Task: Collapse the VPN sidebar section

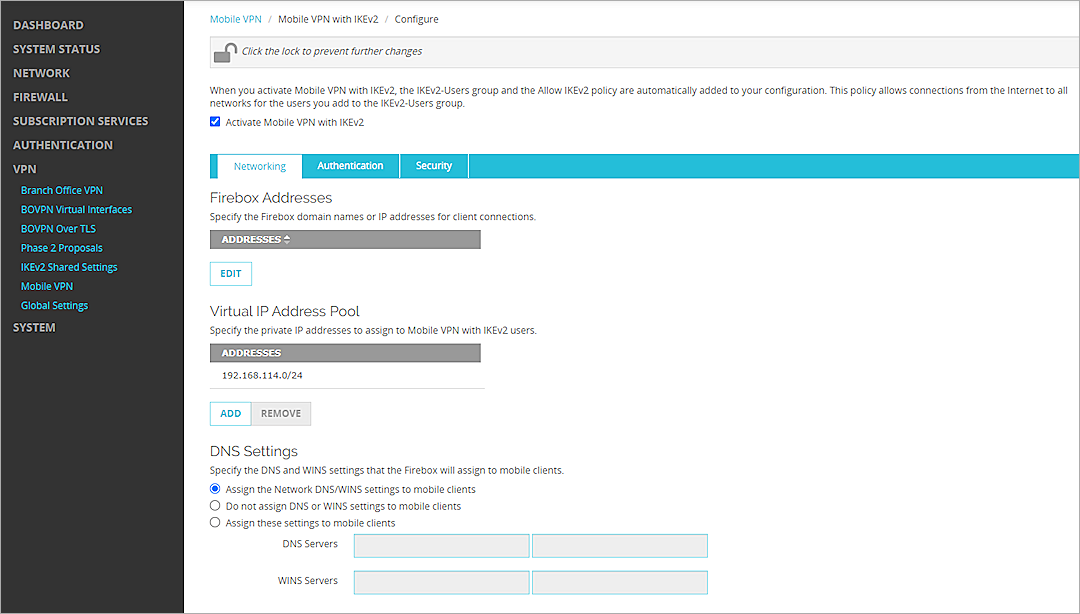Action: [x=24, y=169]
